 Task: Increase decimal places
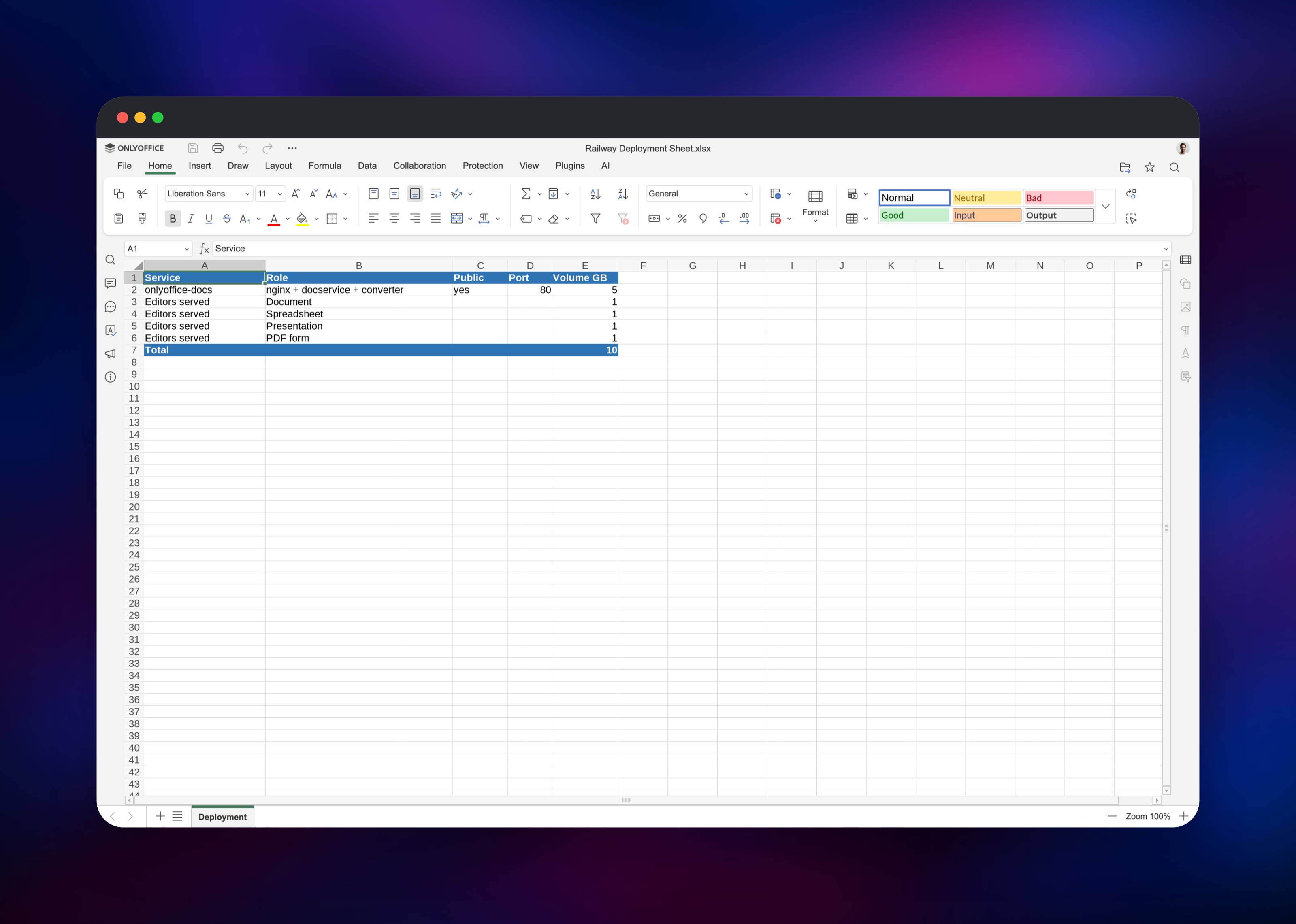(745, 219)
